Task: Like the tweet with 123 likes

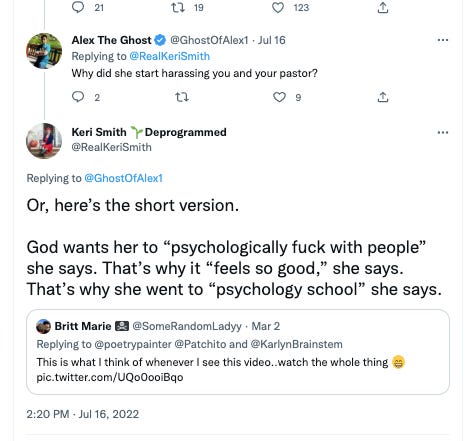Action: [278, 7]
